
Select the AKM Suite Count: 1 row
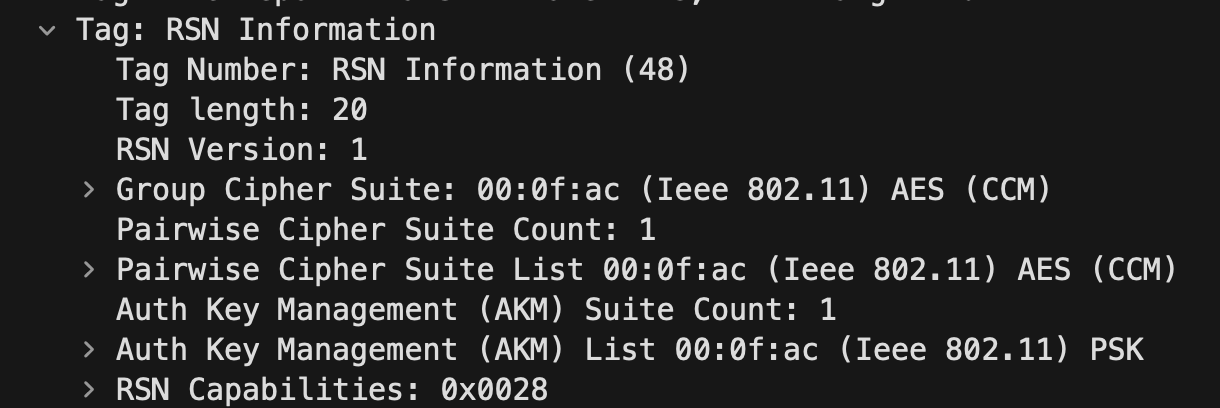click(476, 310)
